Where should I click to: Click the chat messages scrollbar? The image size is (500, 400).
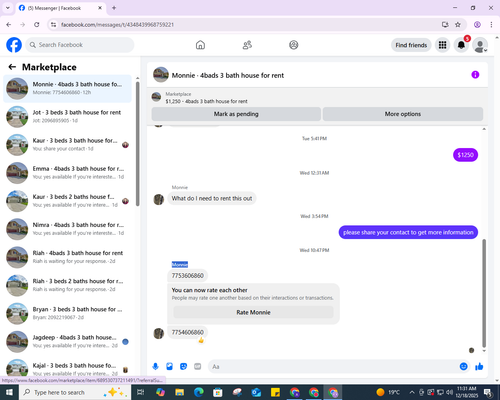(484, 293)
